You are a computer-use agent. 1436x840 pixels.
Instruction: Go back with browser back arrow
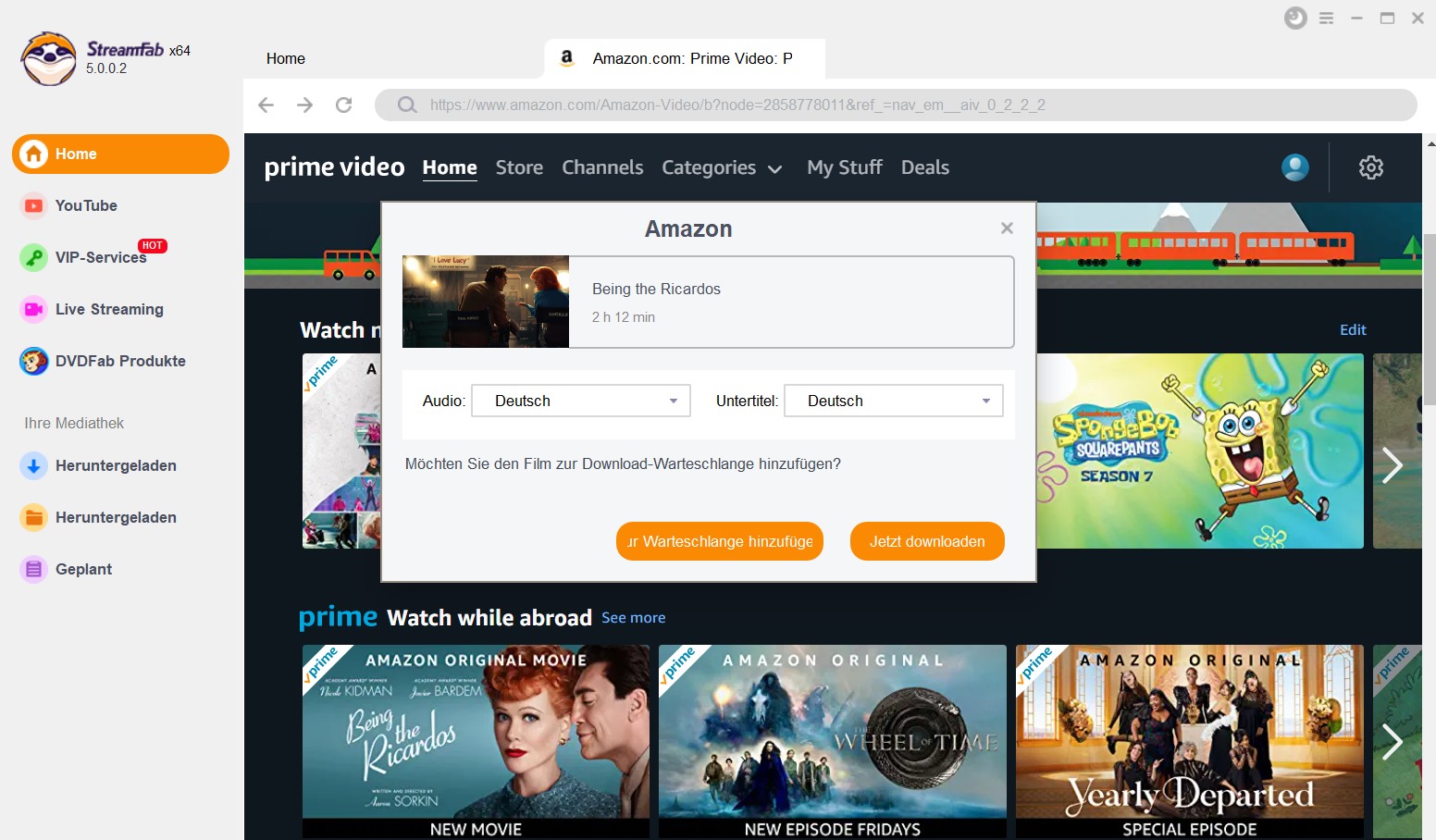pos(266,105)
